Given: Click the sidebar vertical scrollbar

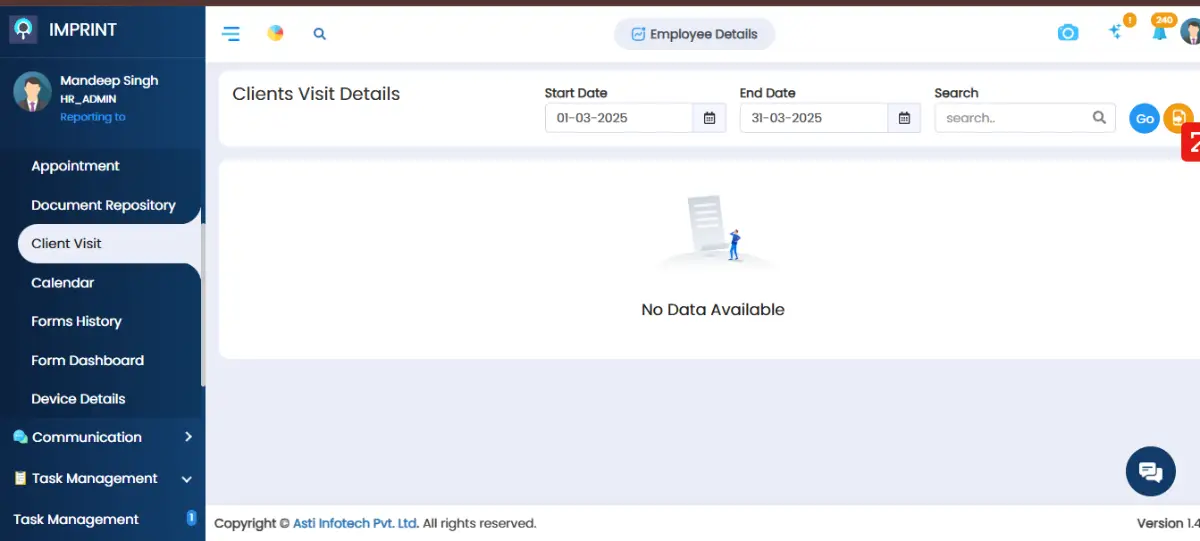Looking at the screenshot, I should pos(203,300).
